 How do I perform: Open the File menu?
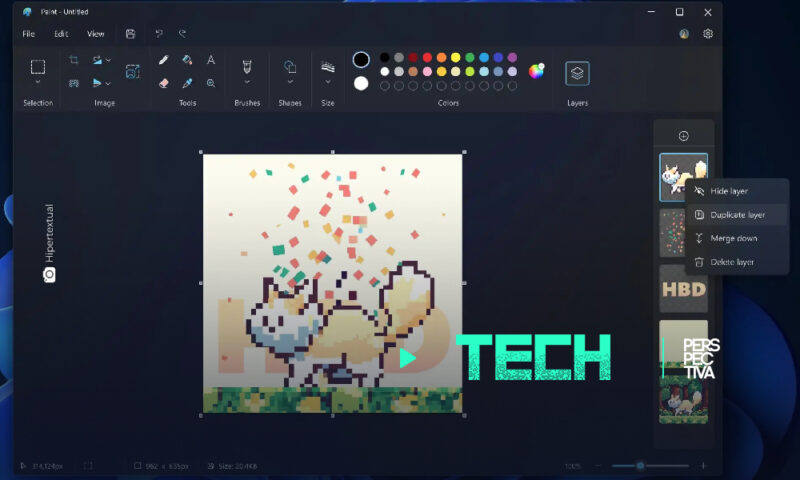click(29, 34)
